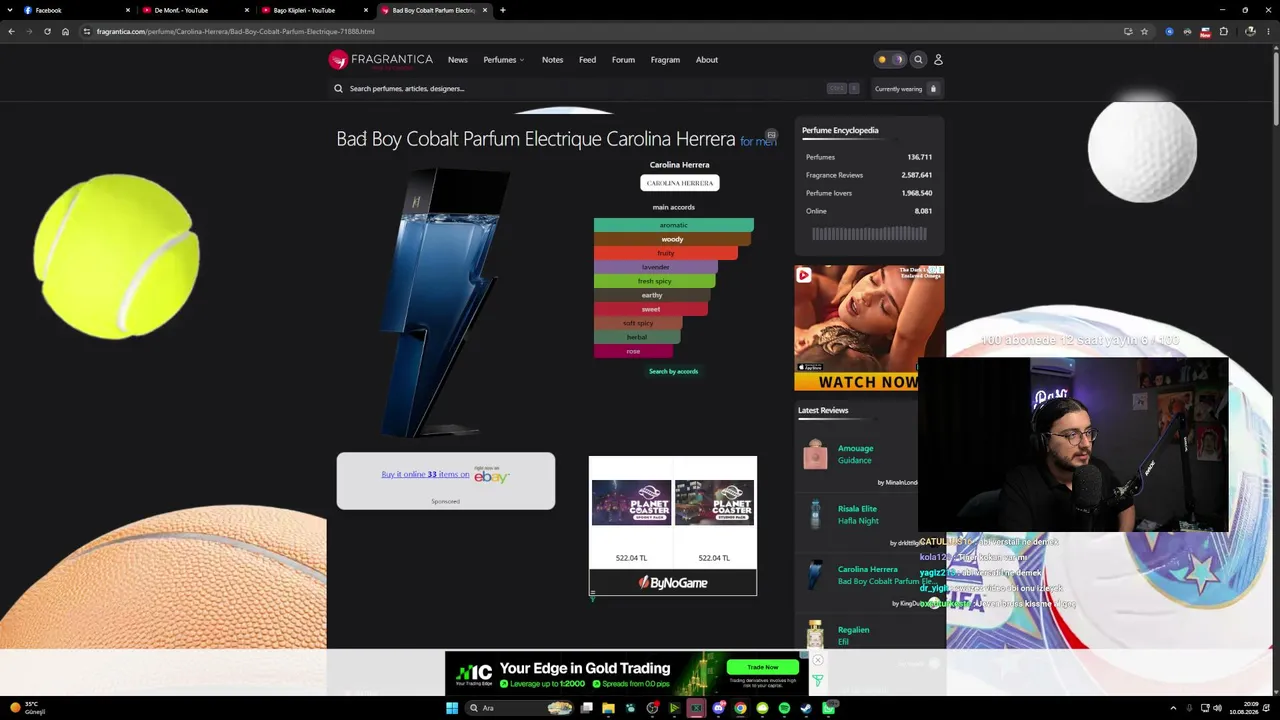1280x720 pixels.
Task: Toggle the light/dark theme switch
Action: [889, 60]
